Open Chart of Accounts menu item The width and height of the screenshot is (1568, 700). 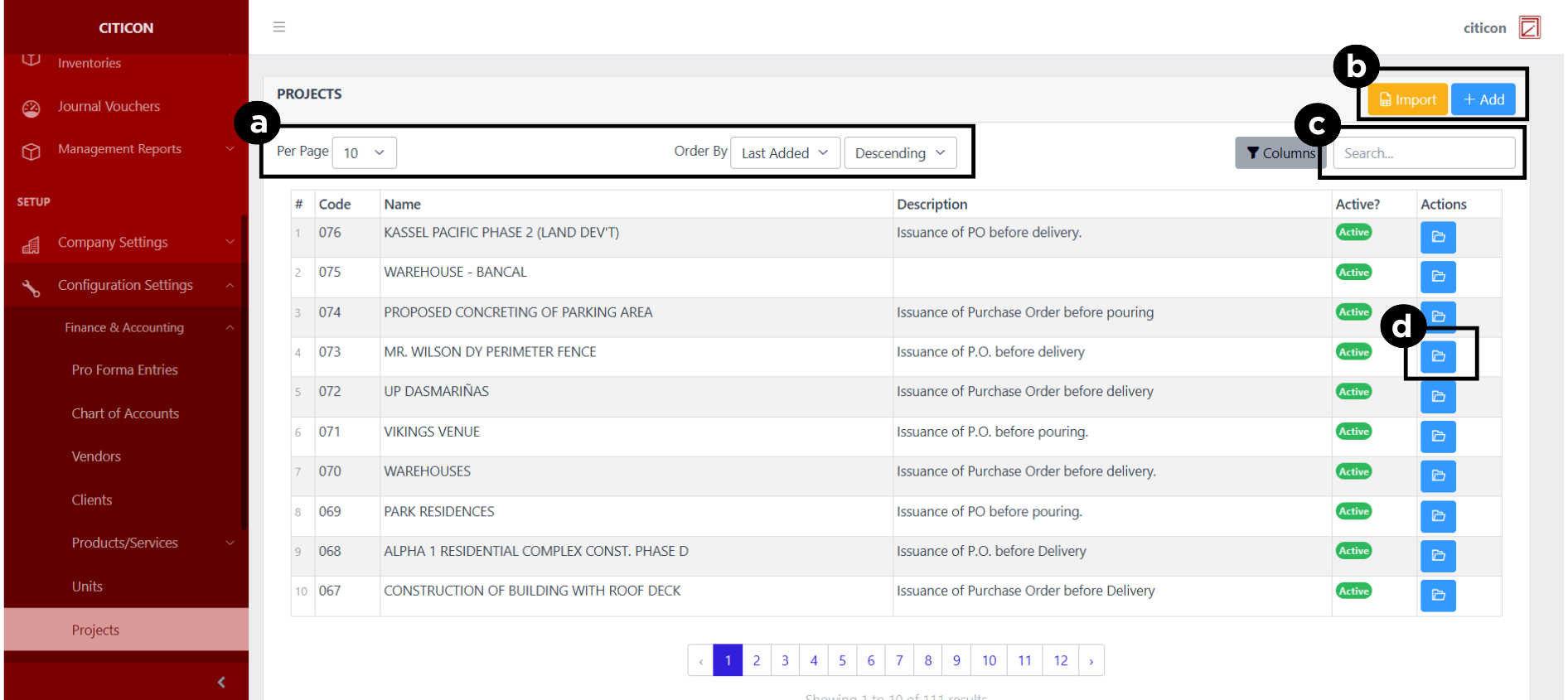click(x=125, y=413)
